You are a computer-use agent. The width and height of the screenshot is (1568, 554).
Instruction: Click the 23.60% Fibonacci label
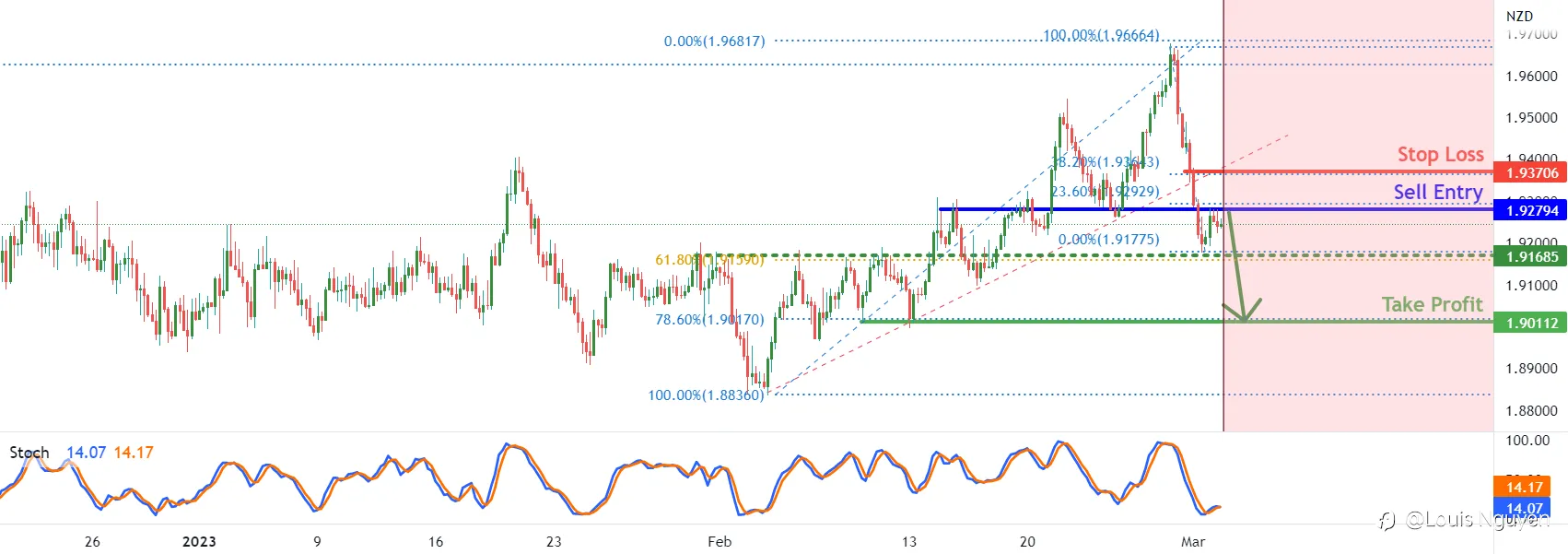[x=1106, y=192]
